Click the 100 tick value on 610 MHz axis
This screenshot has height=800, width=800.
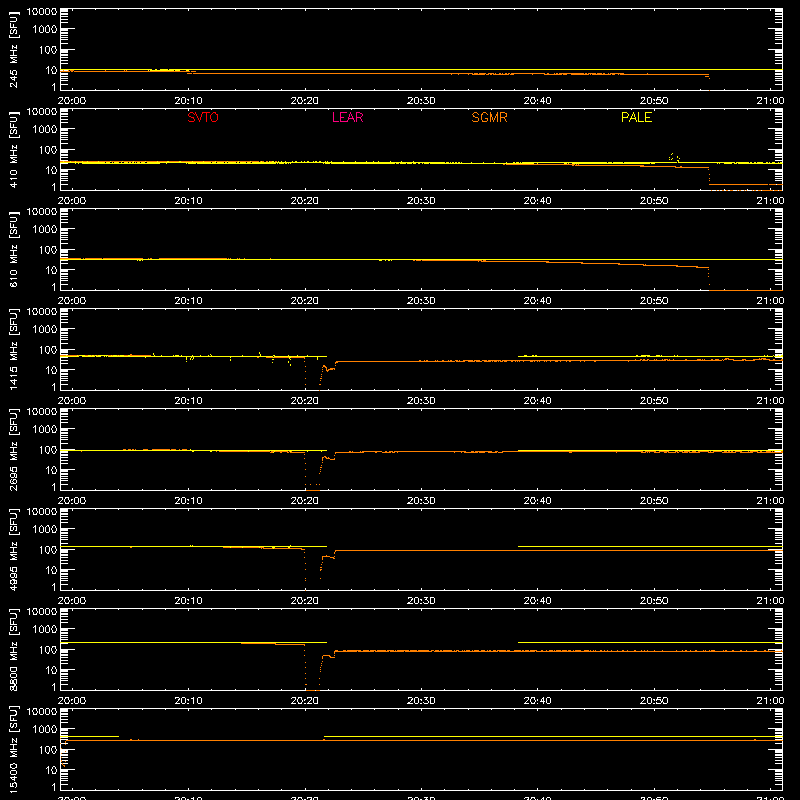48,249
